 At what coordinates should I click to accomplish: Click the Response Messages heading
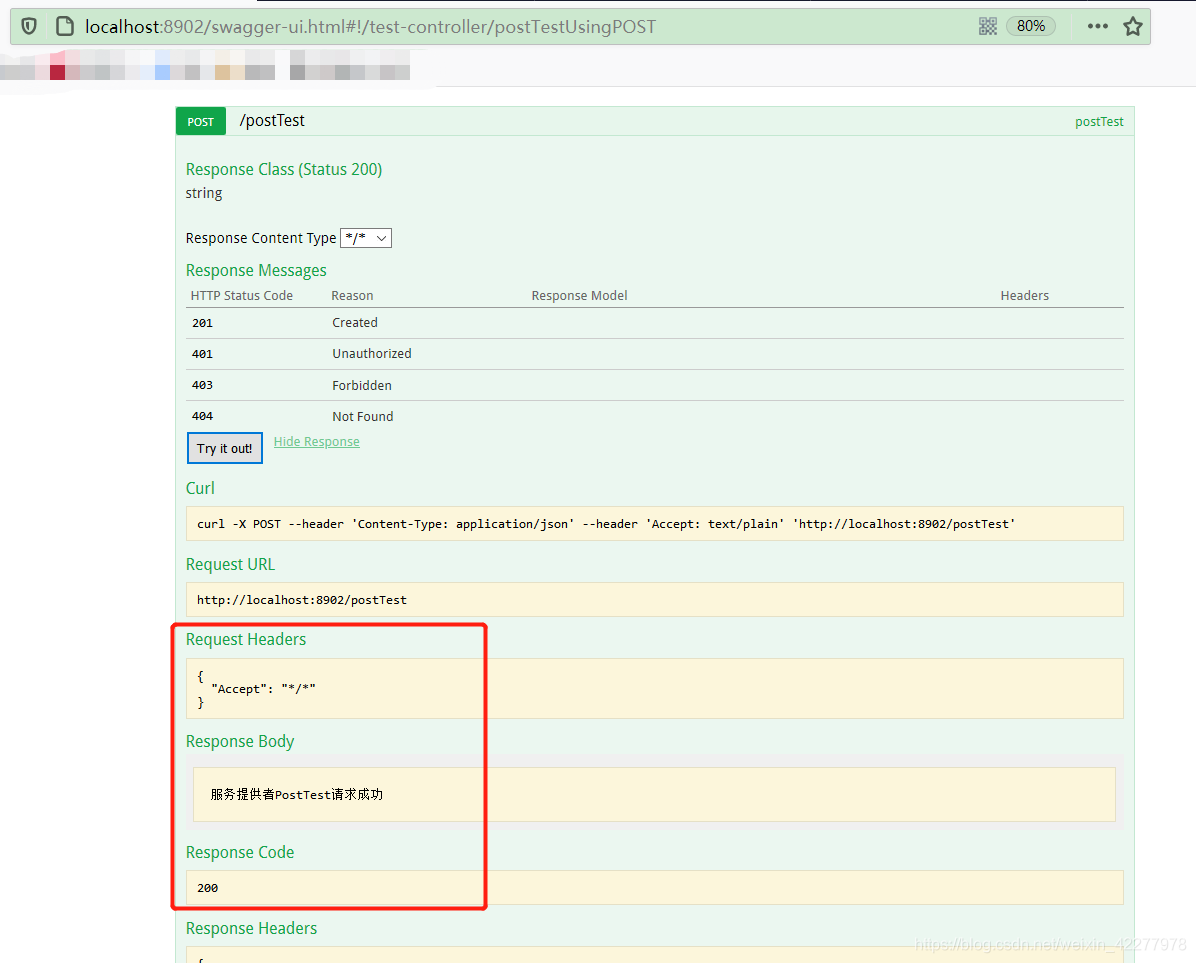click(256, 271)
